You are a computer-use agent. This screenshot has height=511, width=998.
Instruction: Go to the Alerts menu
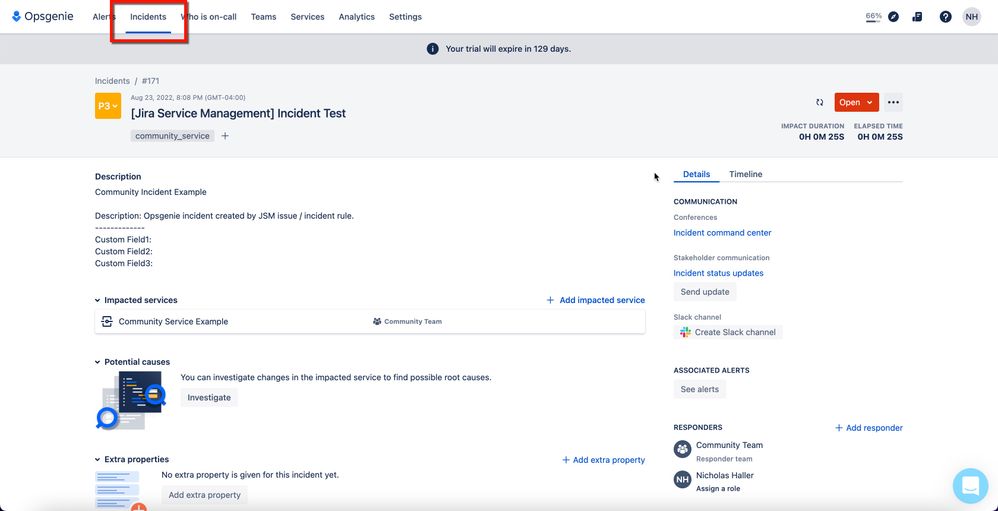[104, 17]
